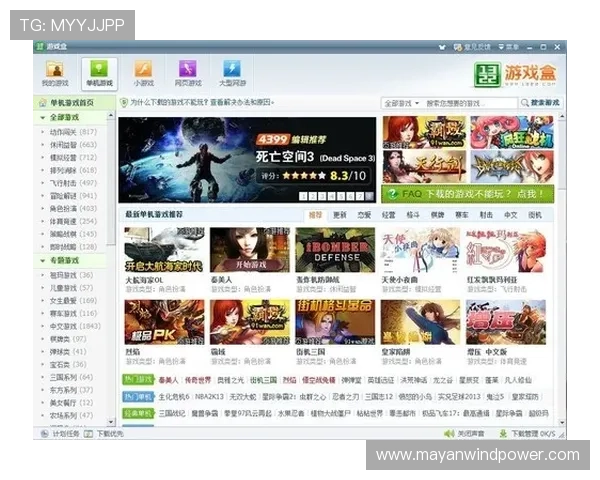Open 大航海家OL game thumbnail
Viewport: 600px width, 480px height.
coord(164,250)
